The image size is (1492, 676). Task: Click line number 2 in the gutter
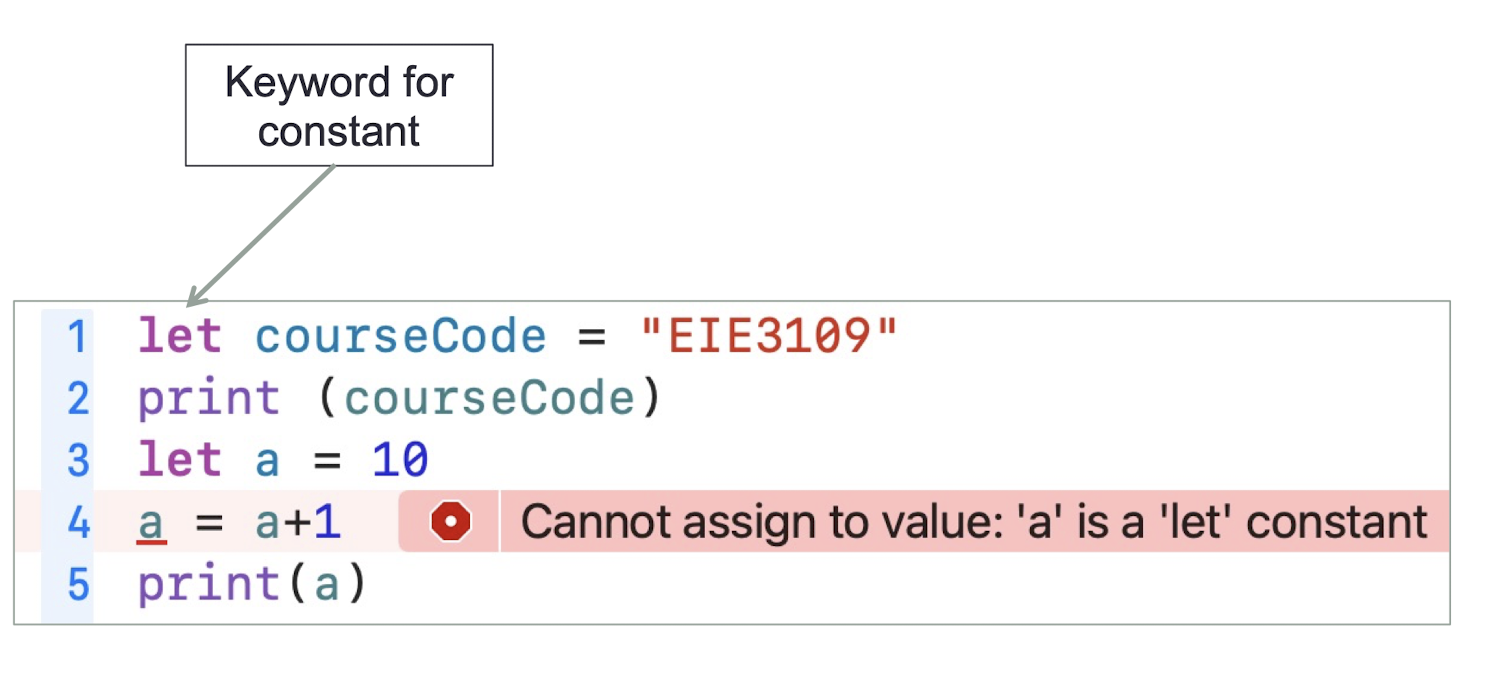78,399
